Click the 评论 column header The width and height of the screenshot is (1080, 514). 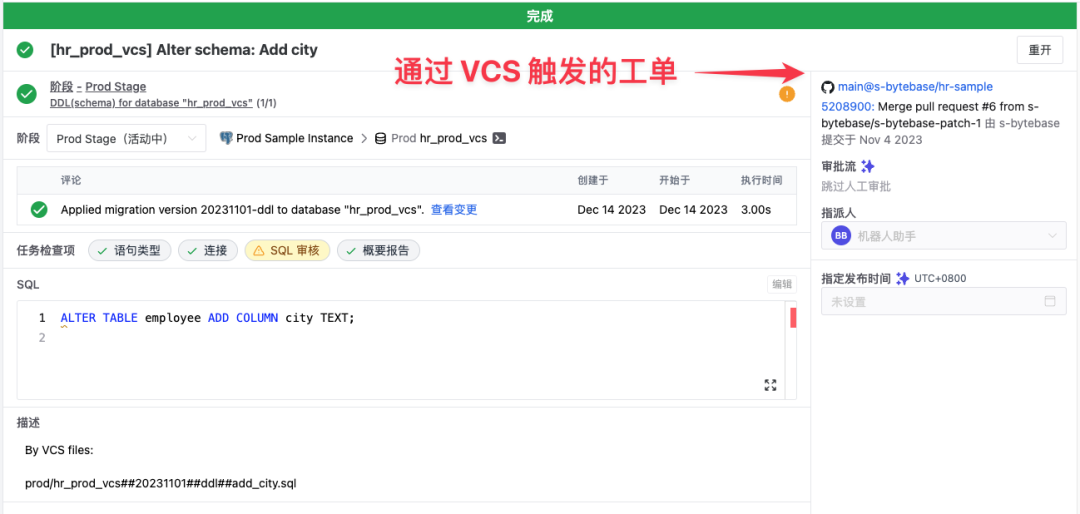pyautogui.click(x=71, y=181)
